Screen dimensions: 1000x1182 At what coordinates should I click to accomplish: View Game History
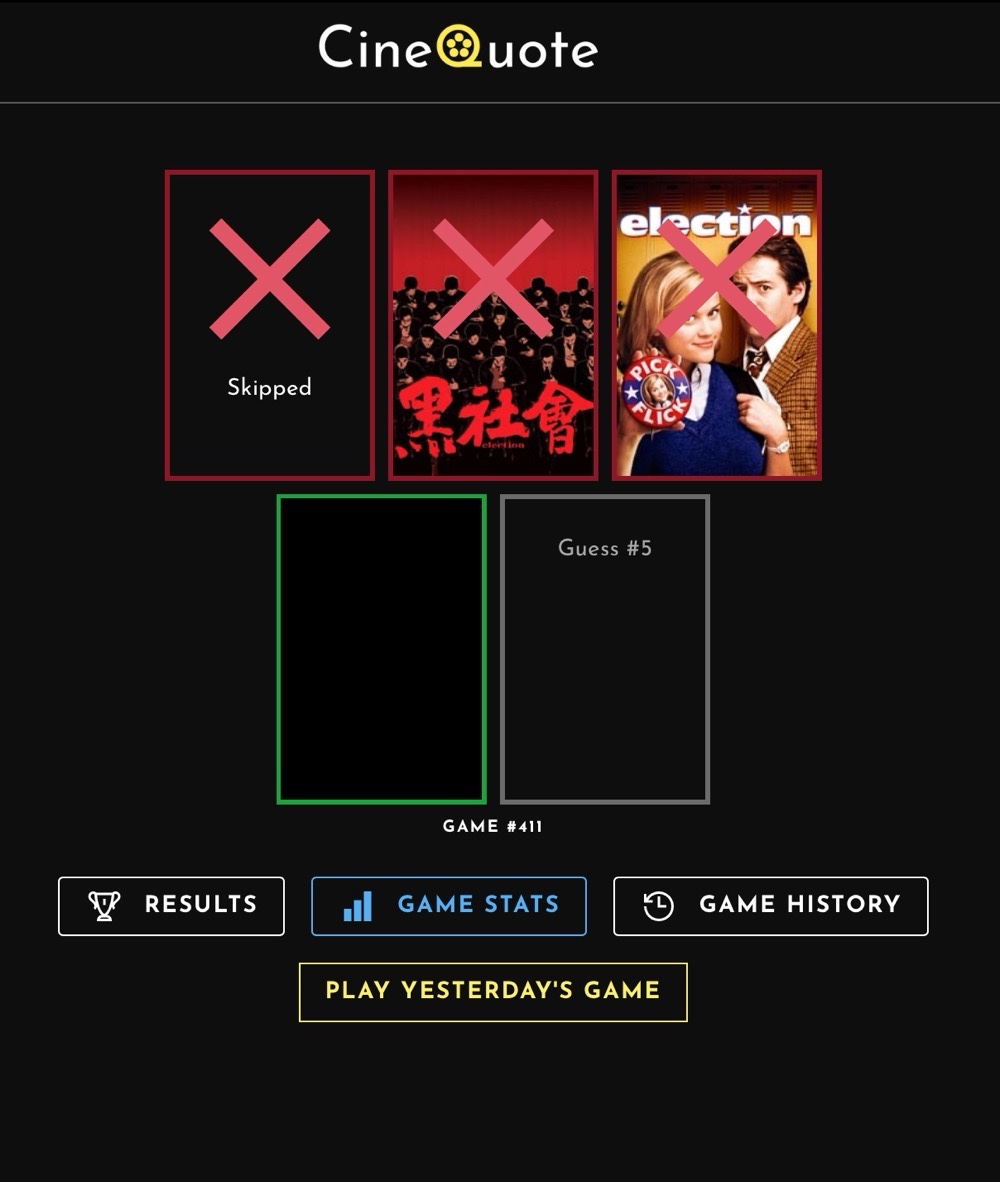coord(770,906)
